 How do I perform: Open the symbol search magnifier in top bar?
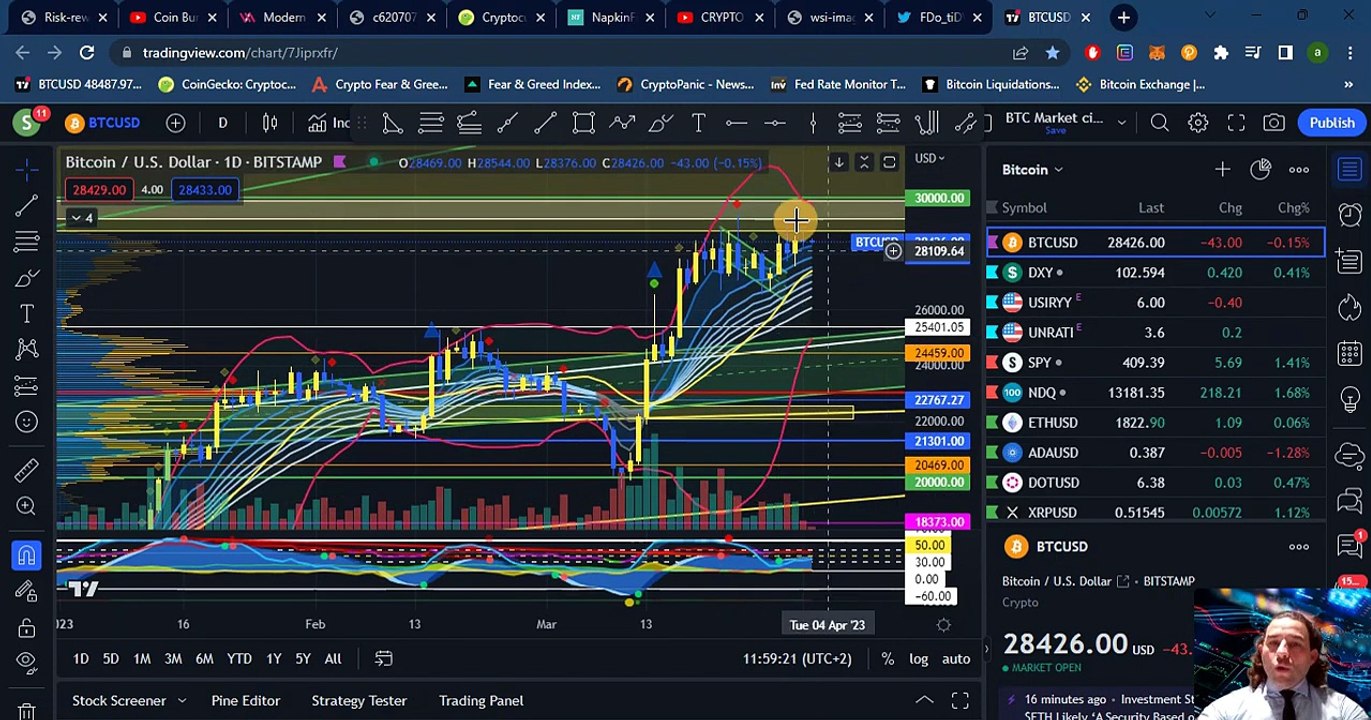coord(1159,123)
